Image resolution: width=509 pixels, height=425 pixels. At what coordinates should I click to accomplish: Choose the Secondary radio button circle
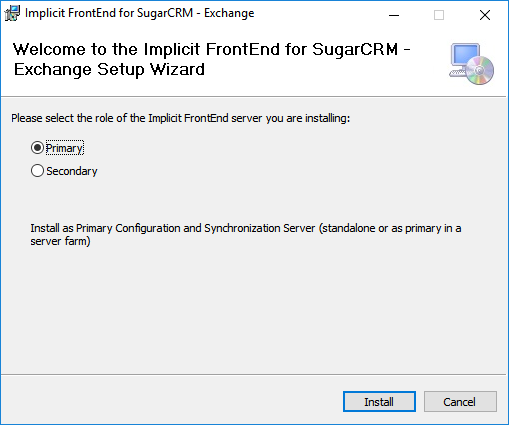37,171
